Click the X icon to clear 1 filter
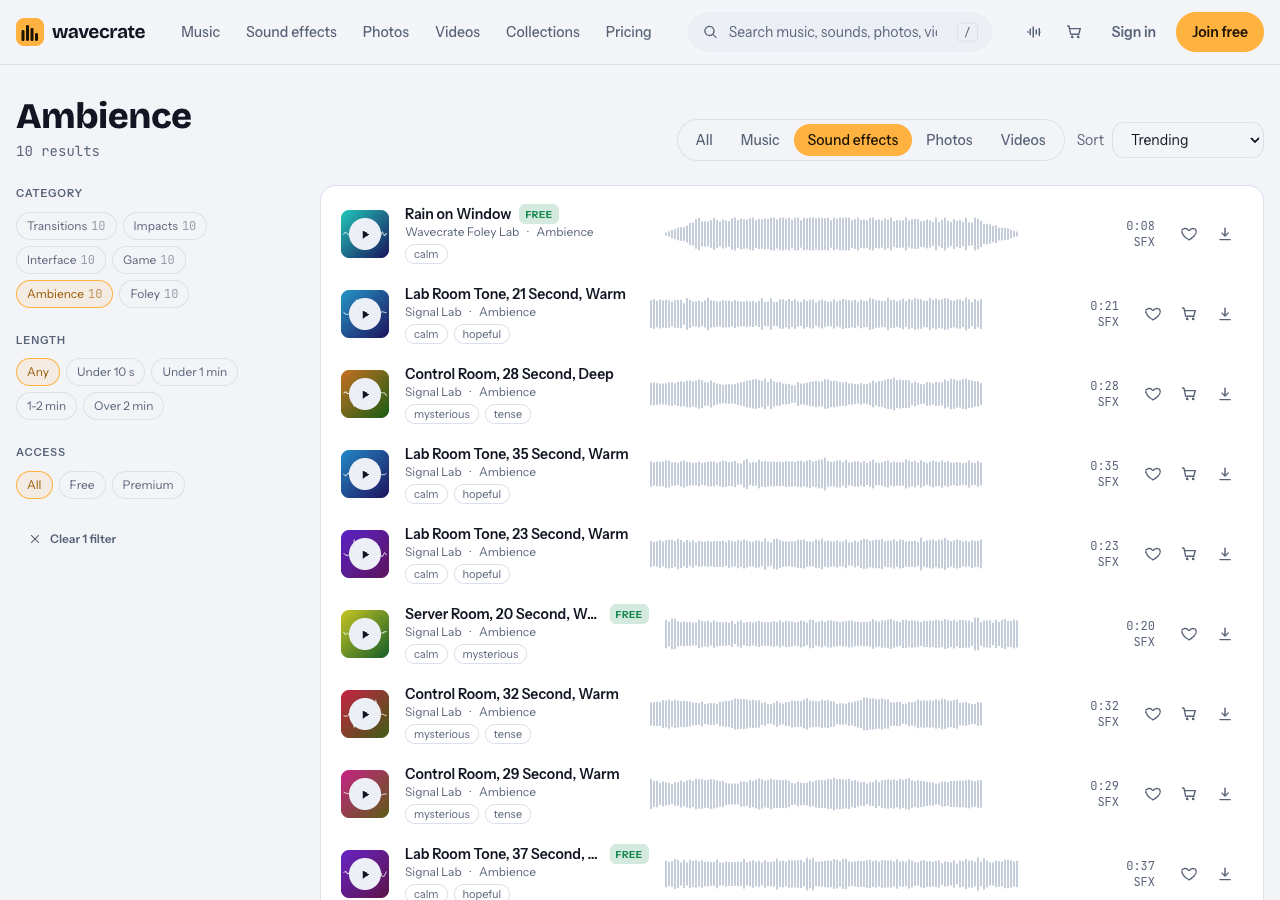1280x900 pixels. [x=35, y=539]
